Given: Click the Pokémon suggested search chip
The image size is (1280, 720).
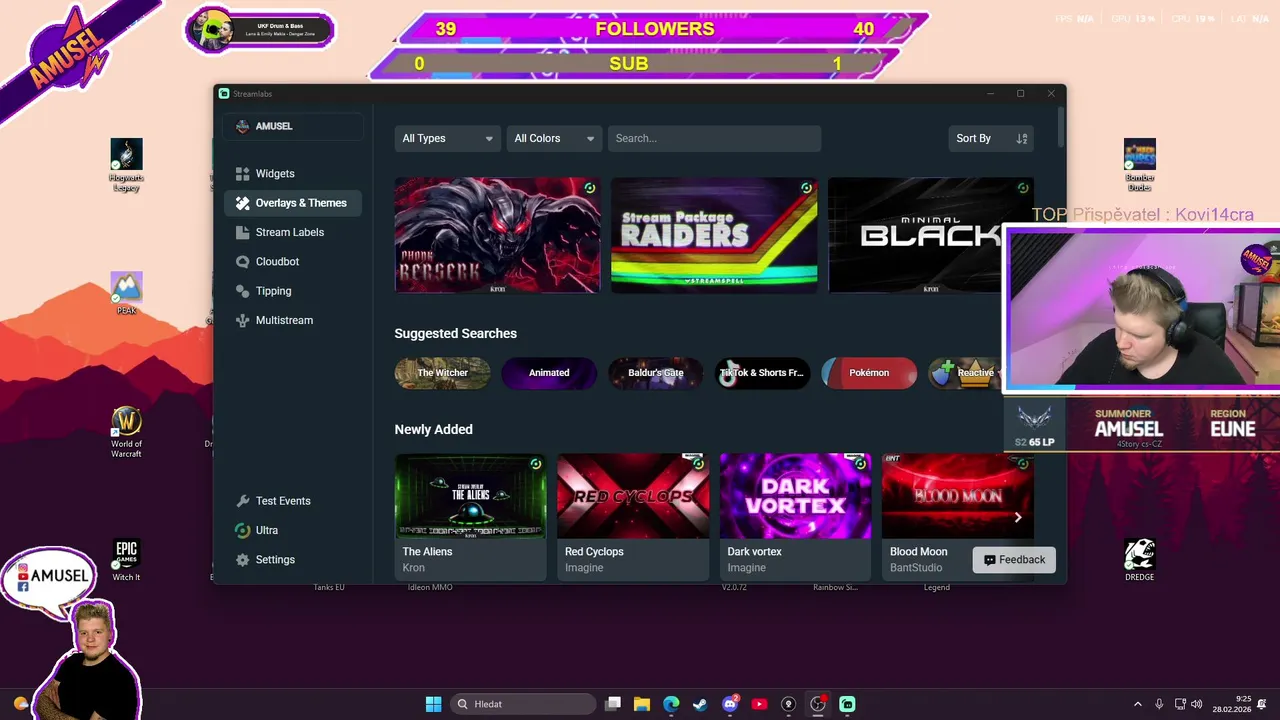Looking at the screenshot, I should pos(869,373).
